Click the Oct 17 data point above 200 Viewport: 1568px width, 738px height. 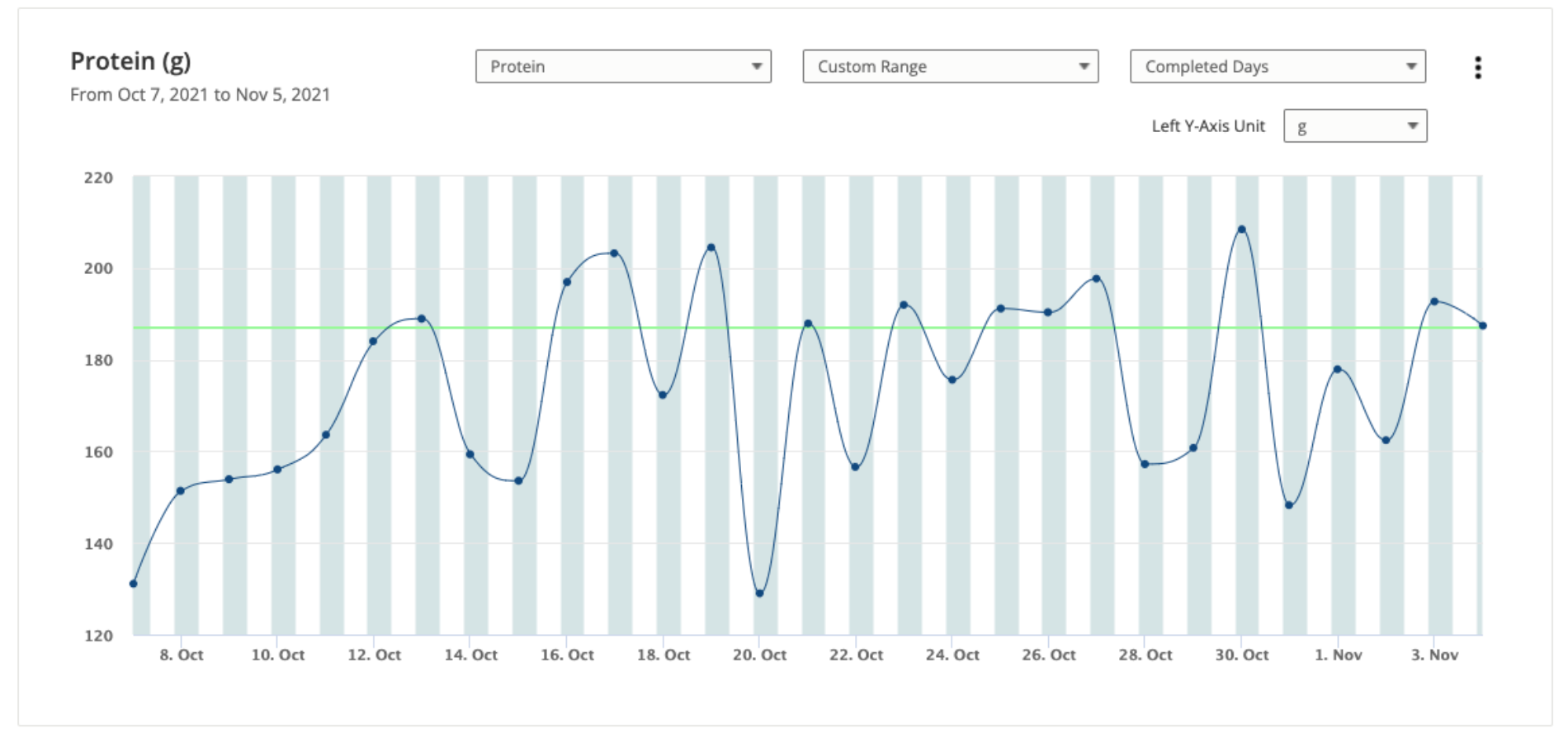click(614, 253)
